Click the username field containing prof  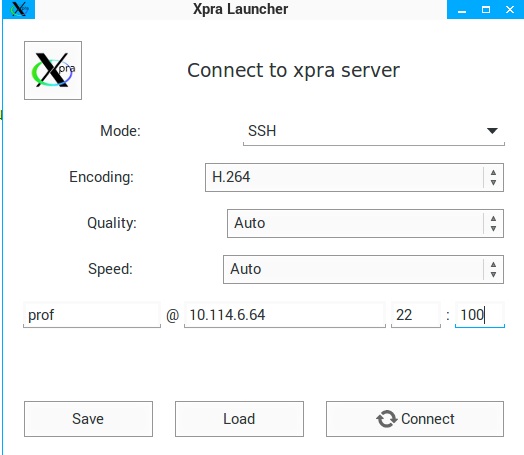point(92,315)
